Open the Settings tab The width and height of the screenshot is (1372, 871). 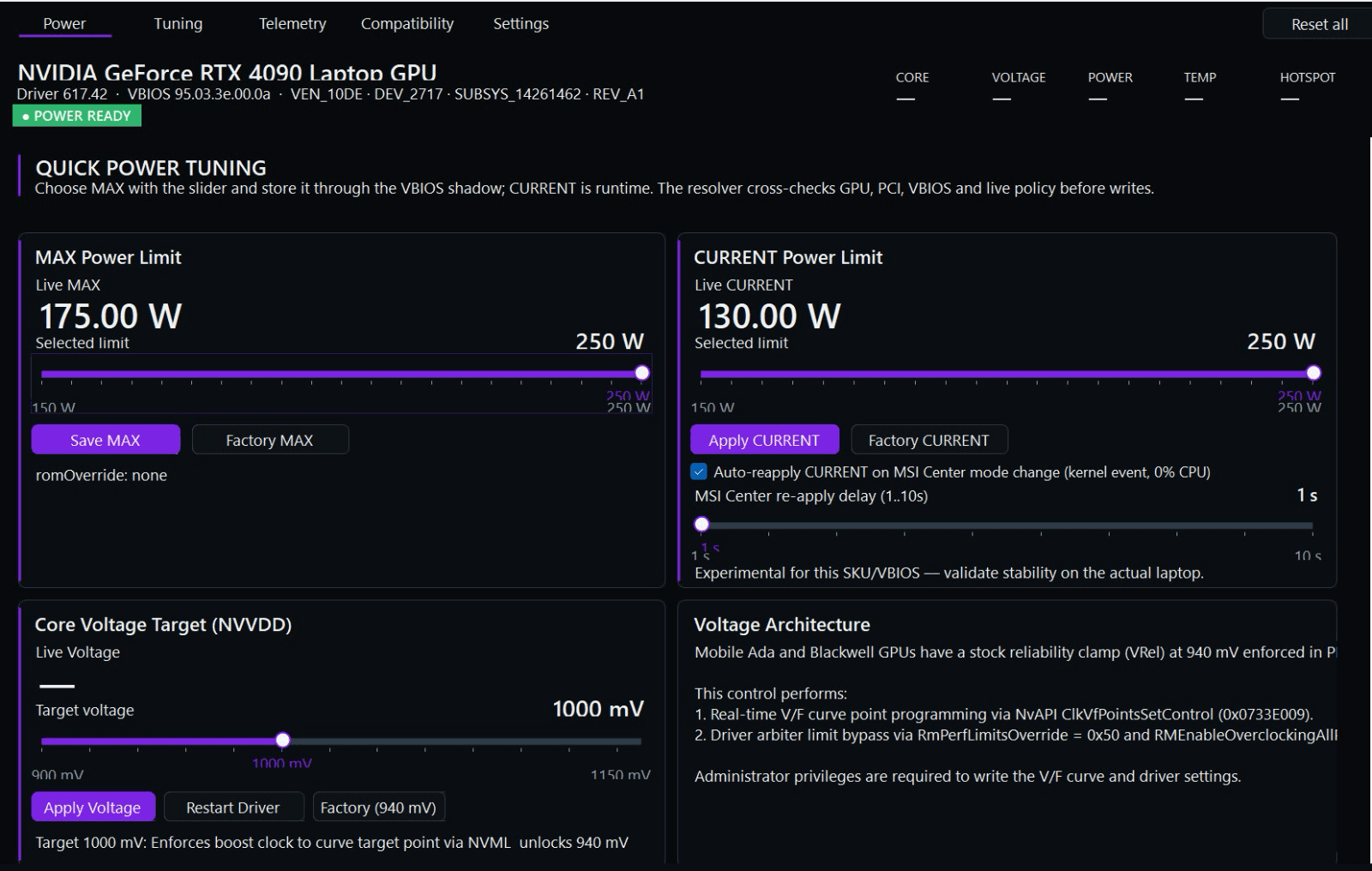click(x=521, y=24)
